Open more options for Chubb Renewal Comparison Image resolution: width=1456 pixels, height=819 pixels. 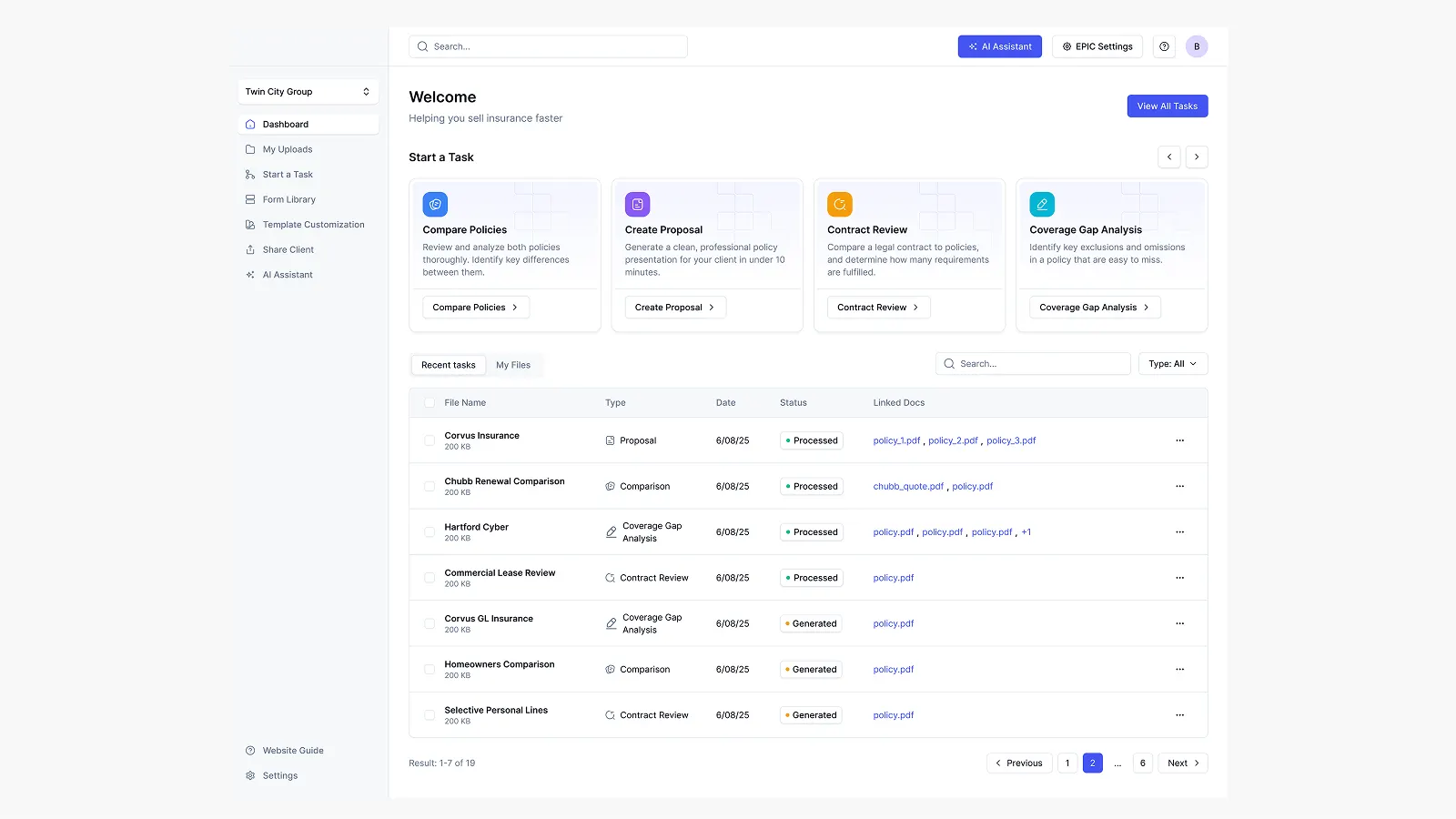1180,486
